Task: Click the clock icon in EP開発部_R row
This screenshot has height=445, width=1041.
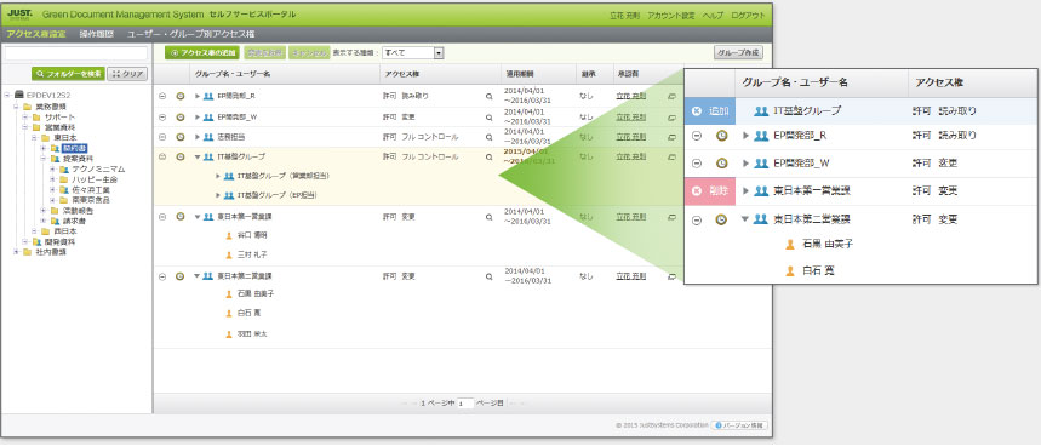Action: click(180, 96)
